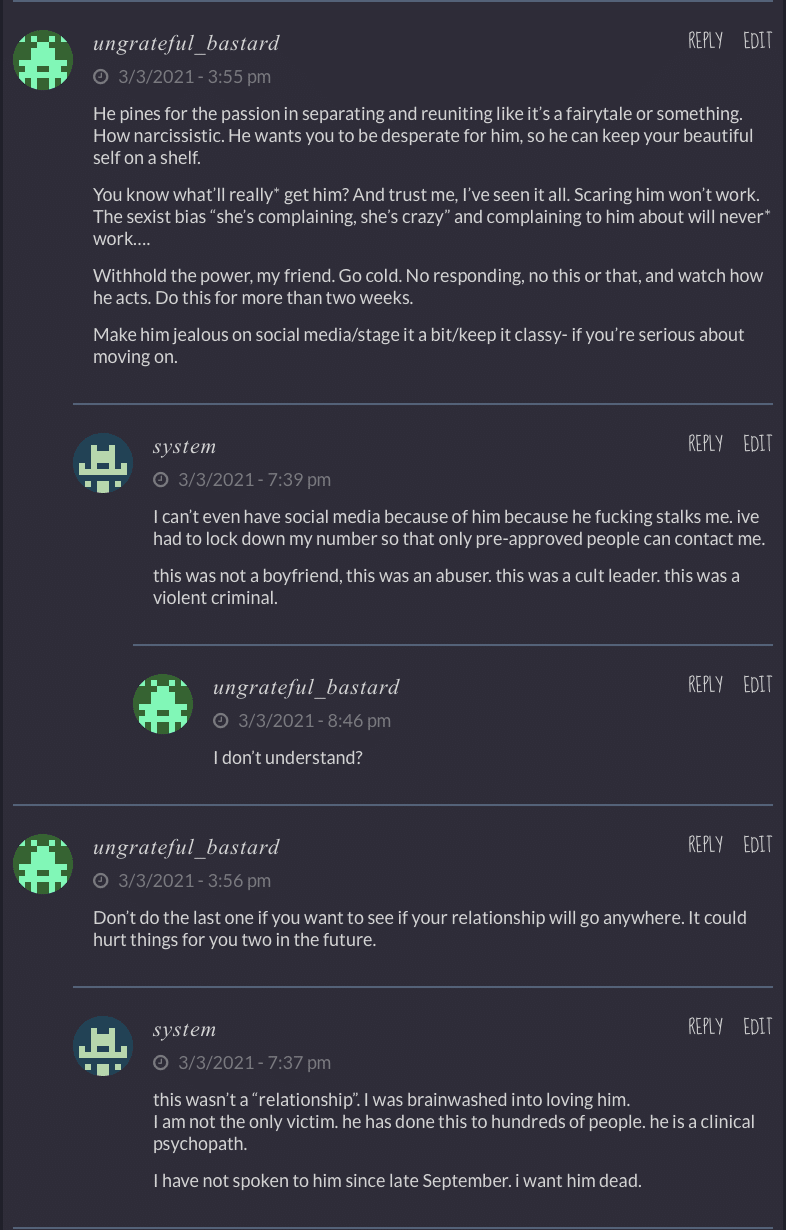Click the clock icon beside the 3:55 pm timestamp
This screenshot has width=786, height=1230.
[101, 77]
